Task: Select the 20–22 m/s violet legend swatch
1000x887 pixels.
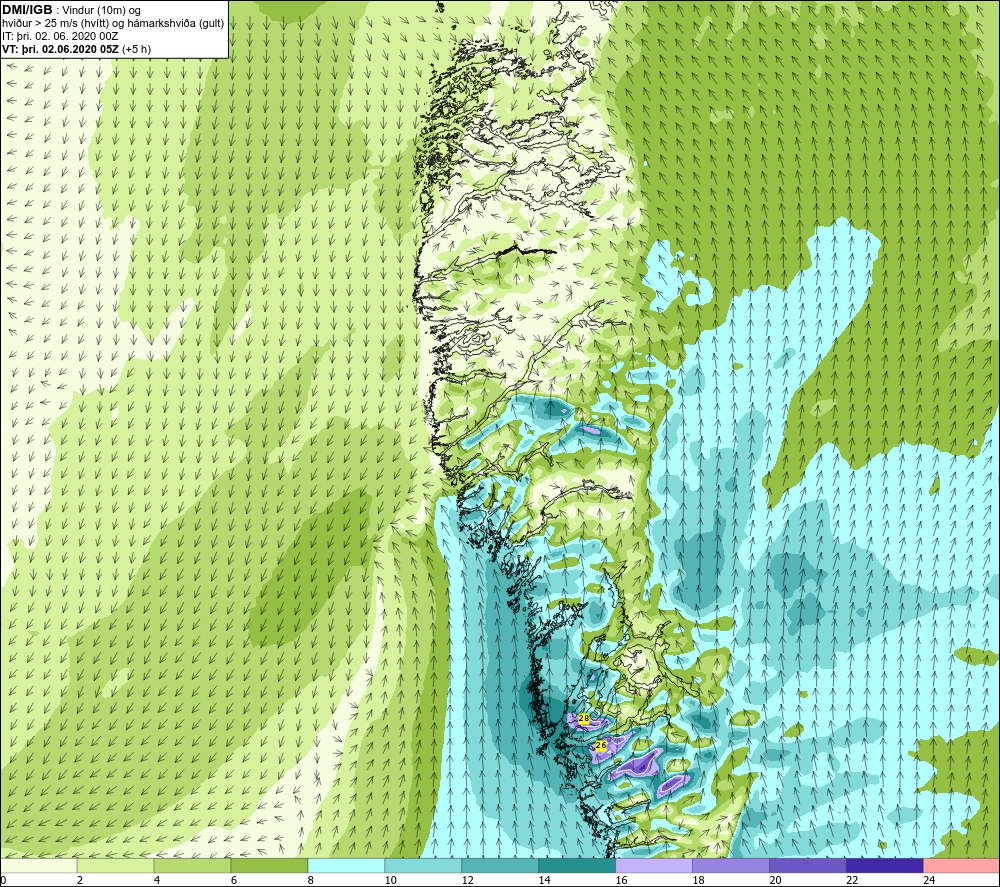Action: point(807,866)
